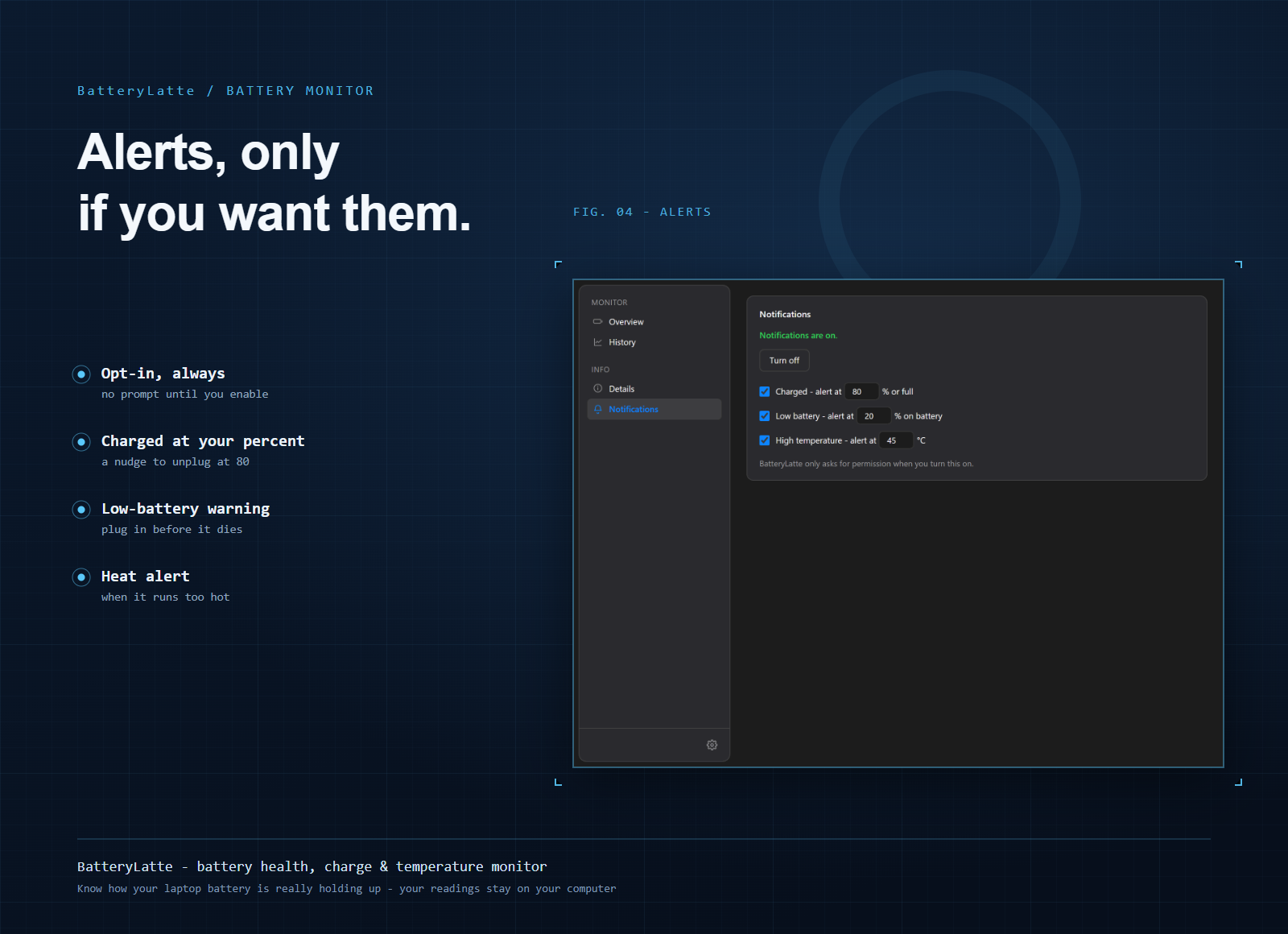Viewport: 1288px width, 934px height.
Task: Click the 'High temperature - alert at' label
Action: (825, 440)
